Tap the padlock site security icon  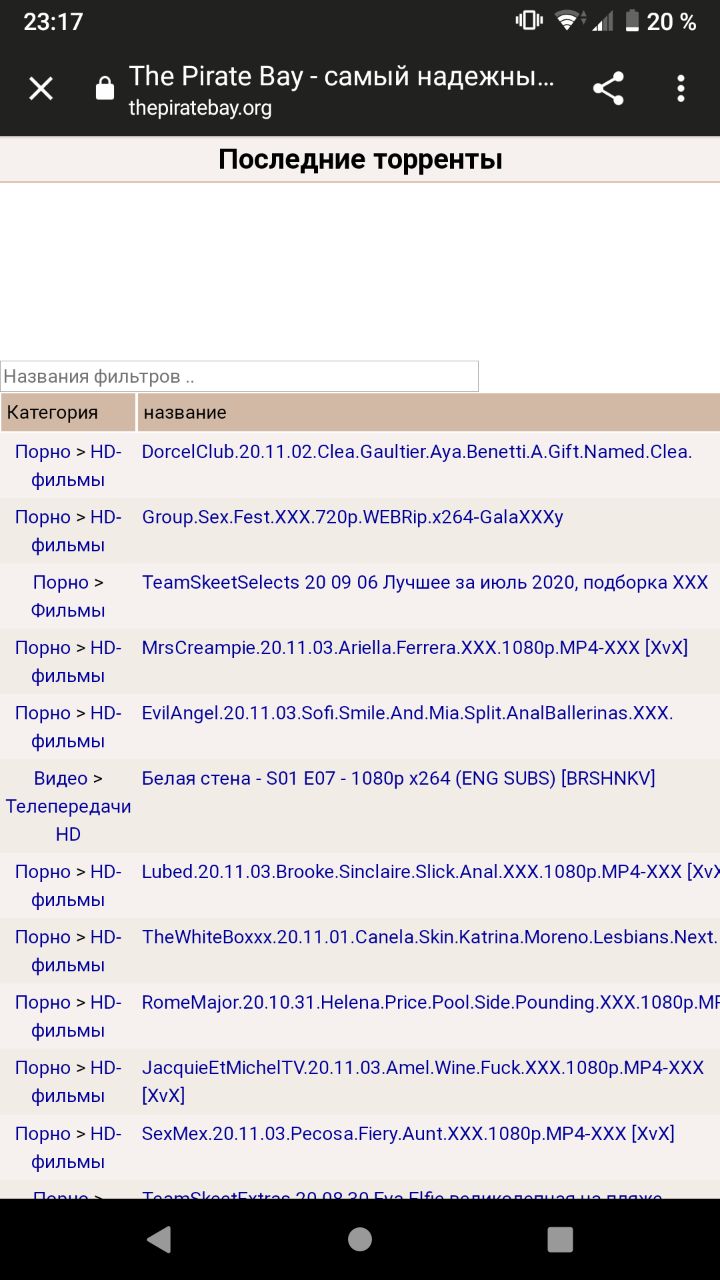[x=104, y=89]
